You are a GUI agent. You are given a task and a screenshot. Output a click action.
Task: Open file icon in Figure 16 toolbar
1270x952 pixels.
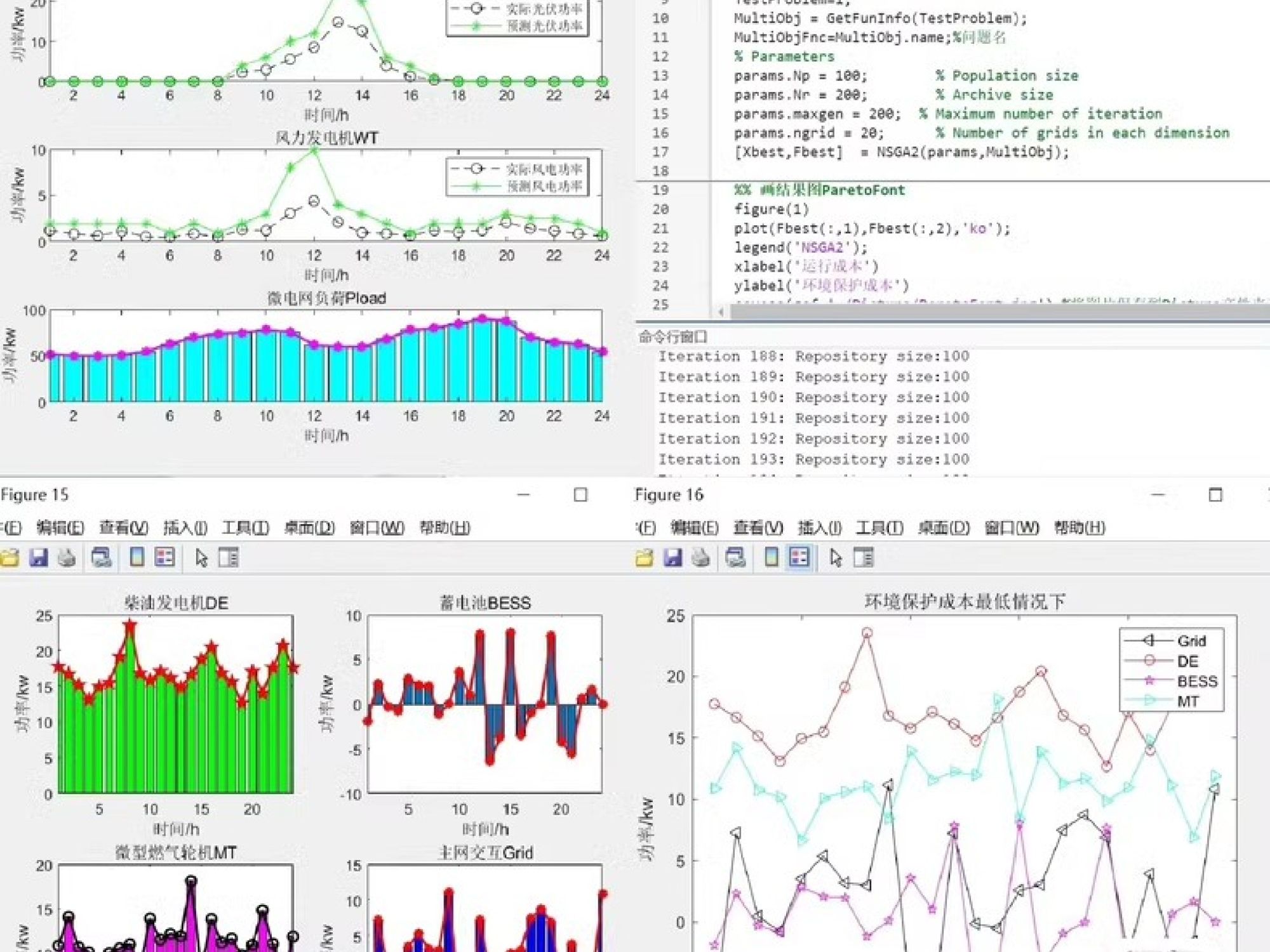point(644,558)
